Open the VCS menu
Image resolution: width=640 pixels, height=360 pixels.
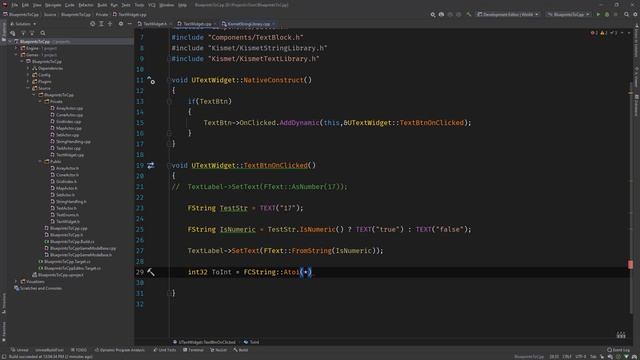coord(152,5)
